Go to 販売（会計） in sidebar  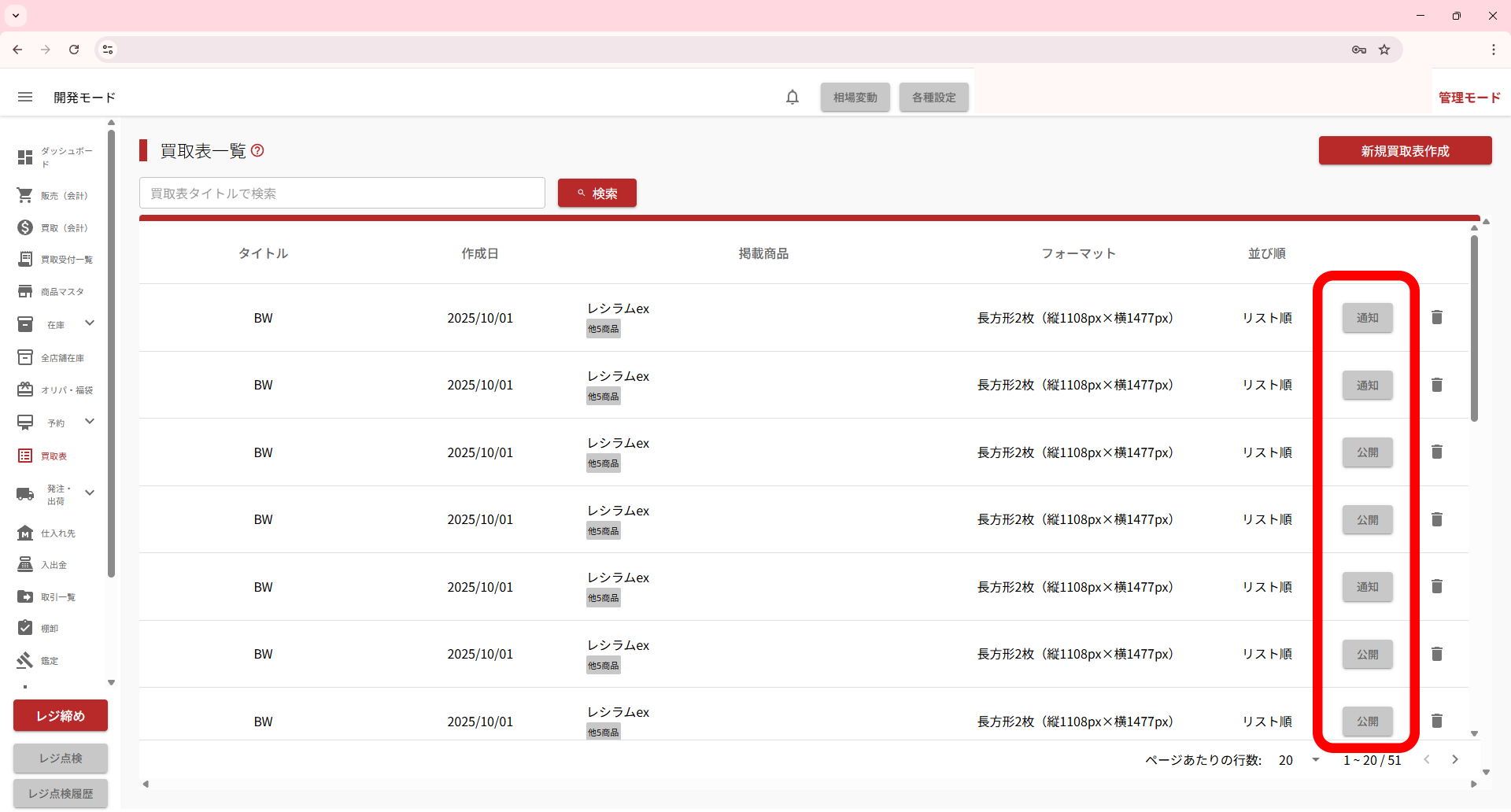click(55, 195)
